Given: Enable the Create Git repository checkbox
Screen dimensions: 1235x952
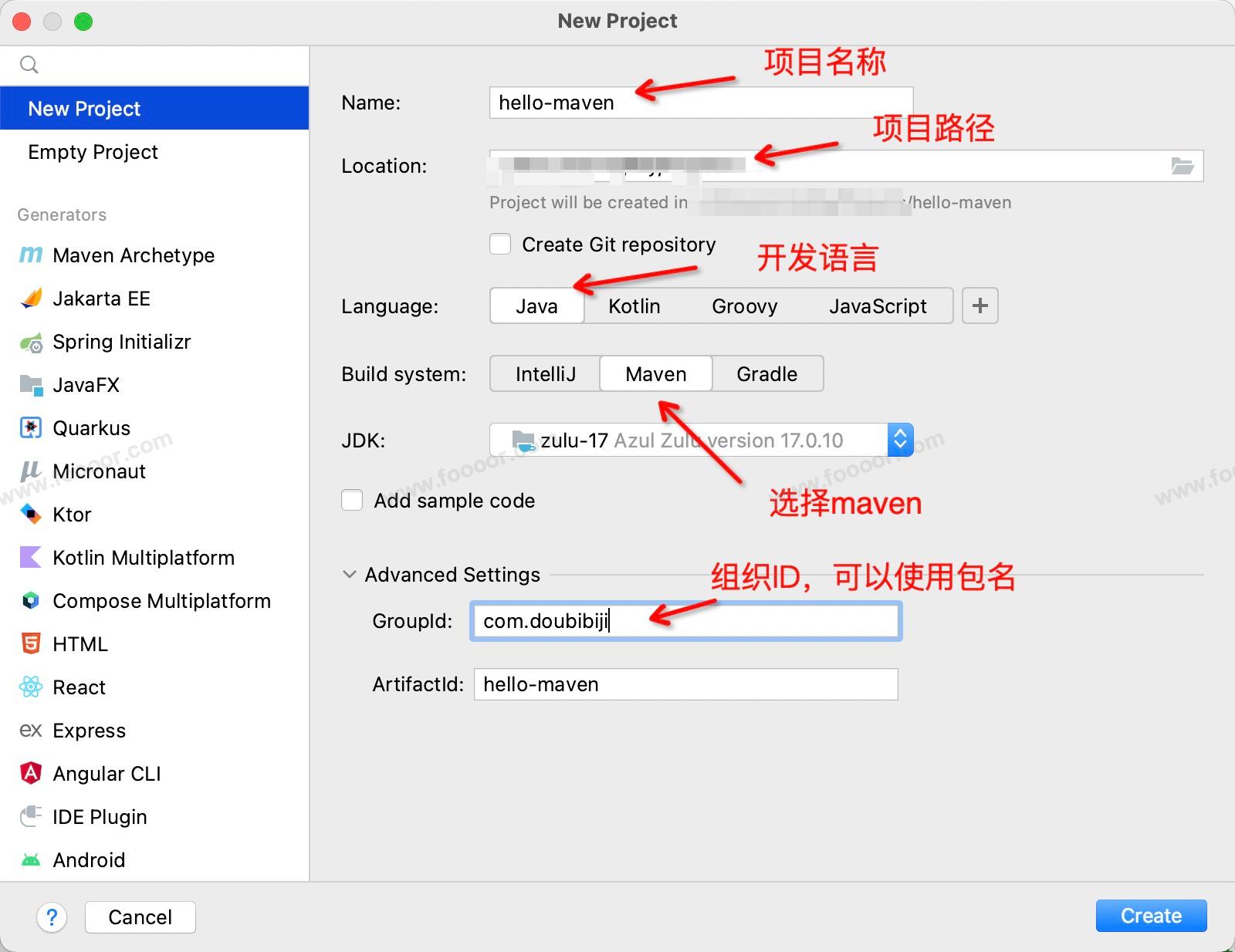Looking at the screenshot, I should point(500,245).
